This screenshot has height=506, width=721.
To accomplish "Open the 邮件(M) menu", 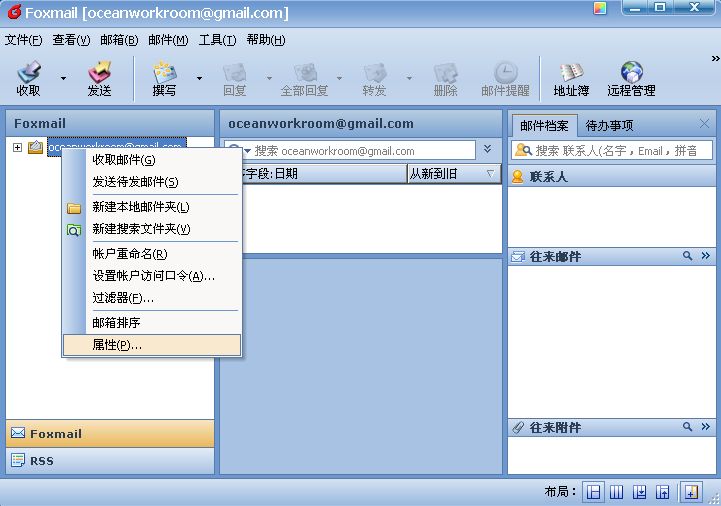I will tap(168, 40).
